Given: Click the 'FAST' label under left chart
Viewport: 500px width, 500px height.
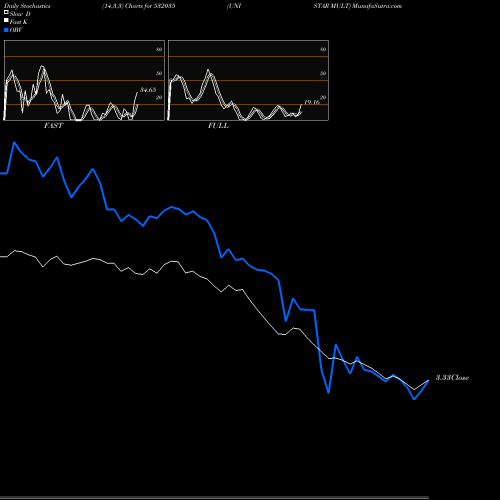Looking at the screenshot, I should coord(53,126).
